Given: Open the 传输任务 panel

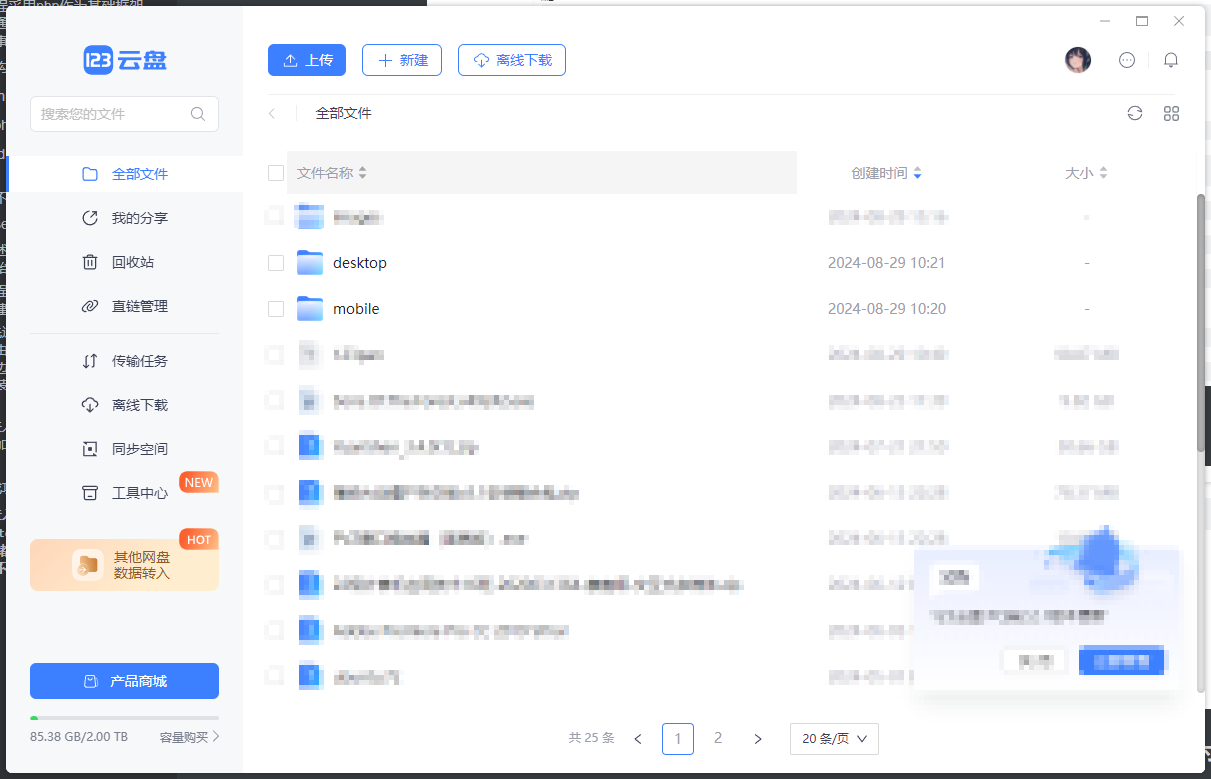Looking at the screenshot, I should (128, 361).
